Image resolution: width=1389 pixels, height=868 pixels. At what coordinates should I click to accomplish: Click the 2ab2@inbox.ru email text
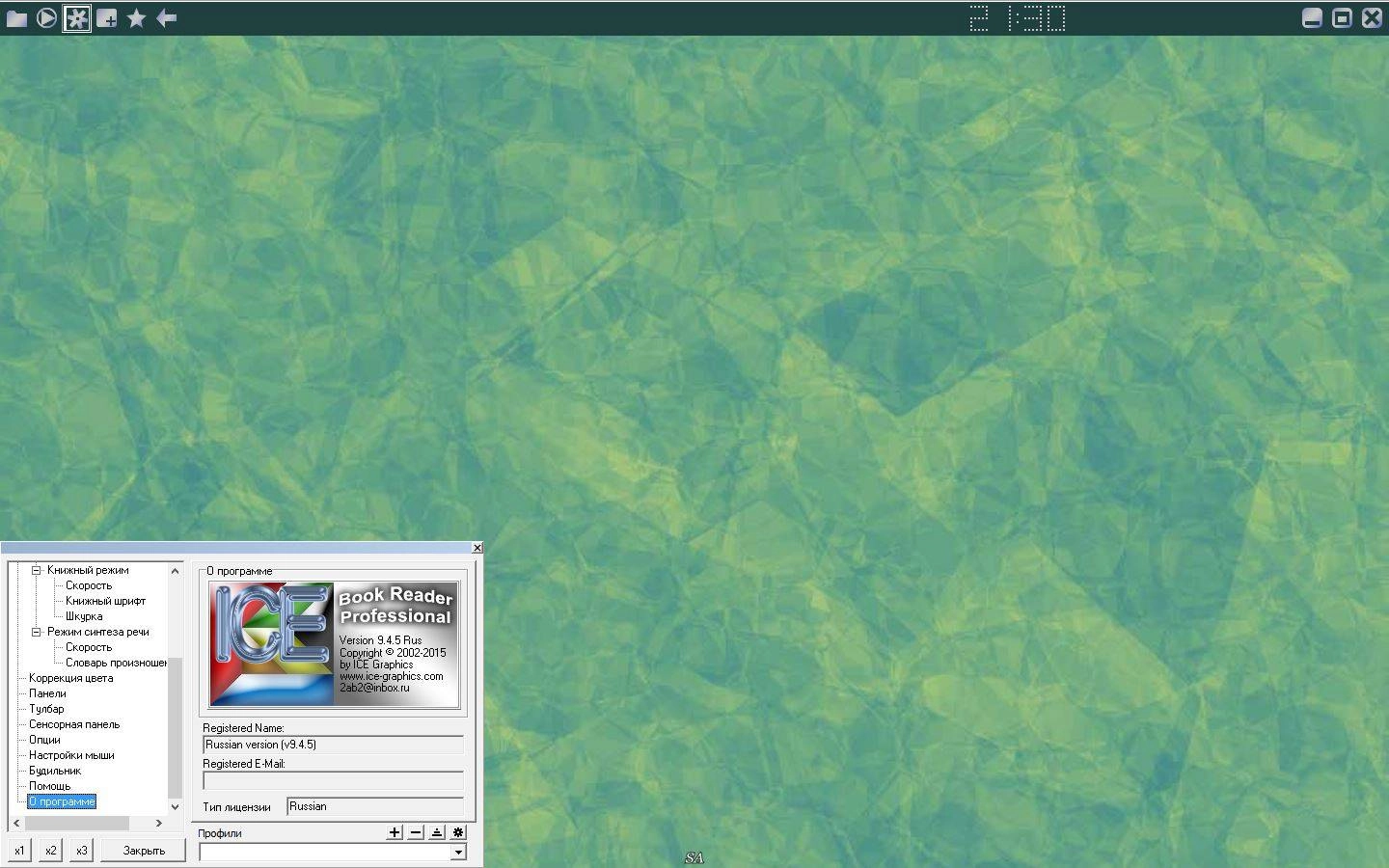pos(374,688)
